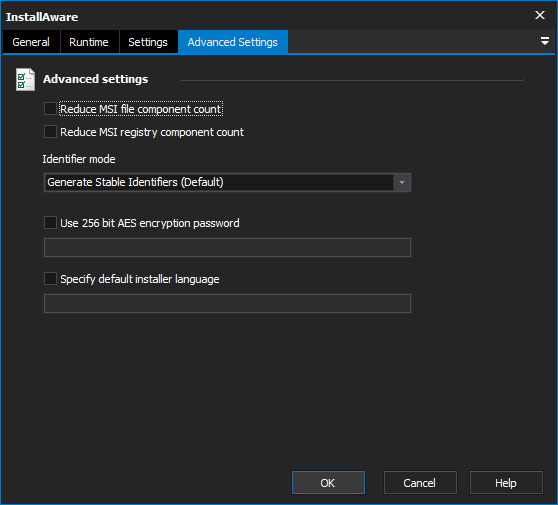Click the Advanced settings heading text
558x505 pixels.
pos(95,79)
